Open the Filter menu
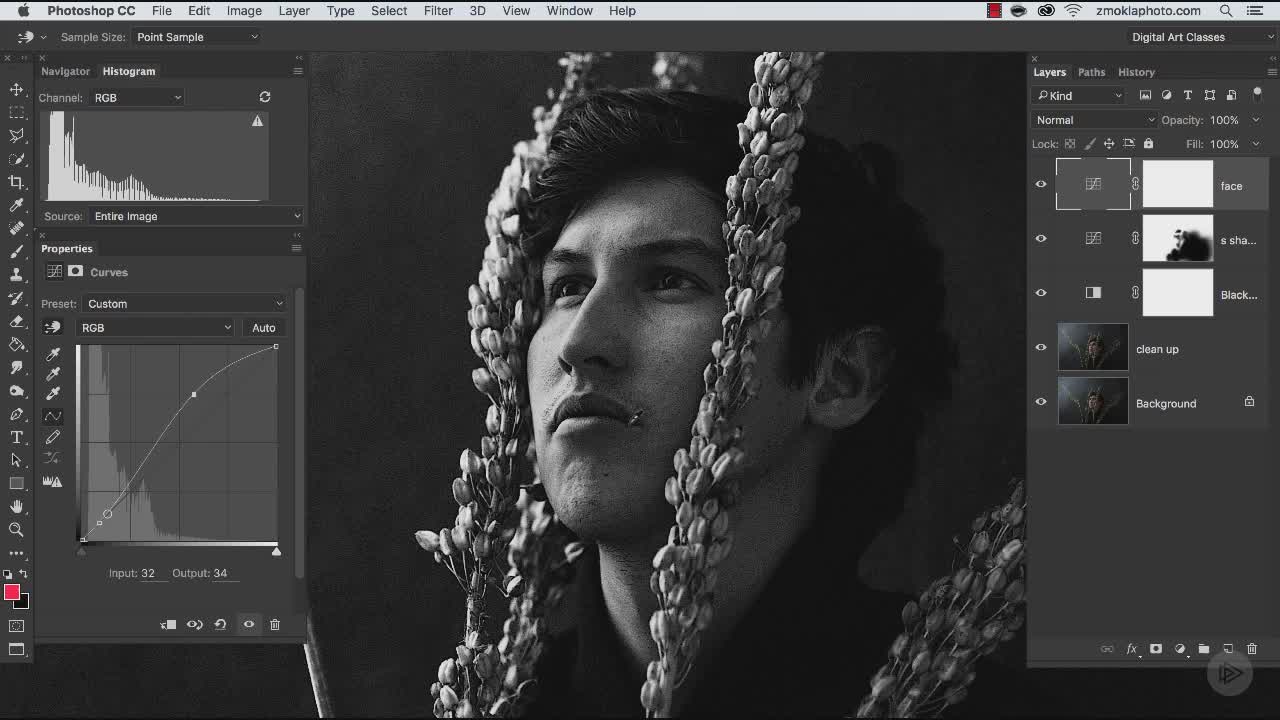 click(438, 10)
